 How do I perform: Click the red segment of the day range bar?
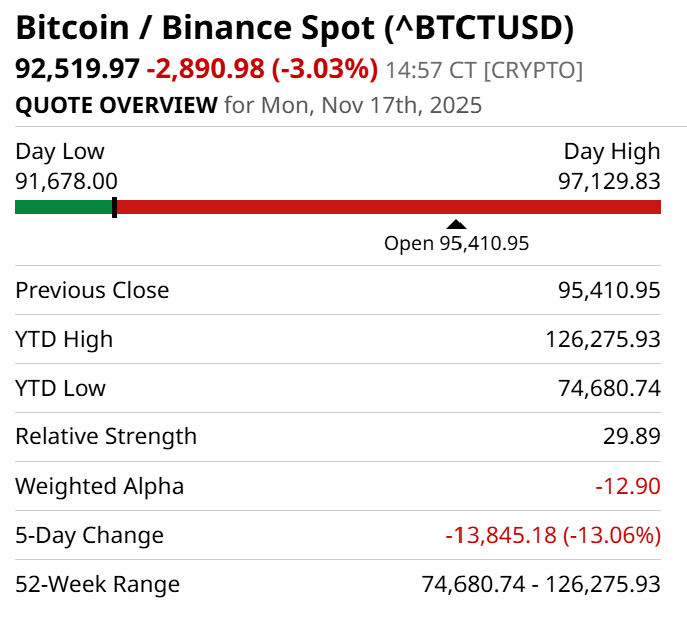tap(388, 207)
